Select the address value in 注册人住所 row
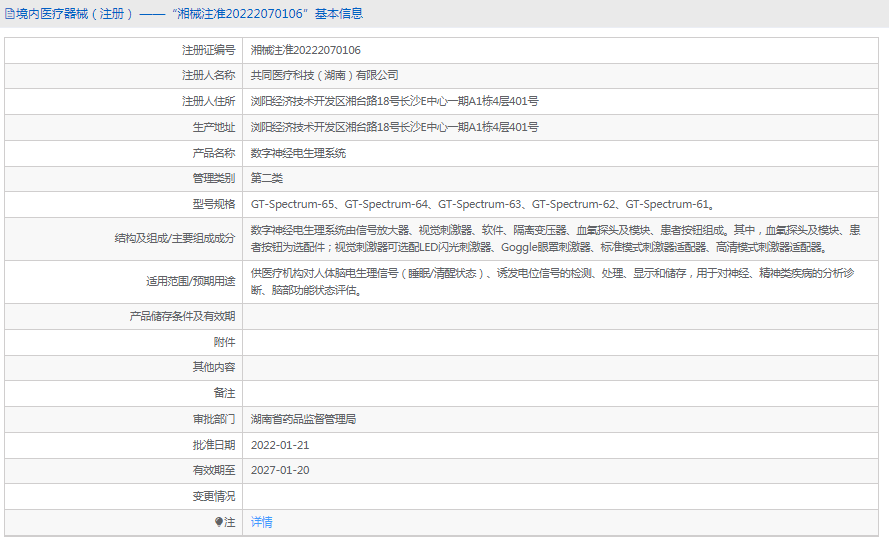Image resolution: width=889 pixels, height=545 pixels. tap(395, 102)
